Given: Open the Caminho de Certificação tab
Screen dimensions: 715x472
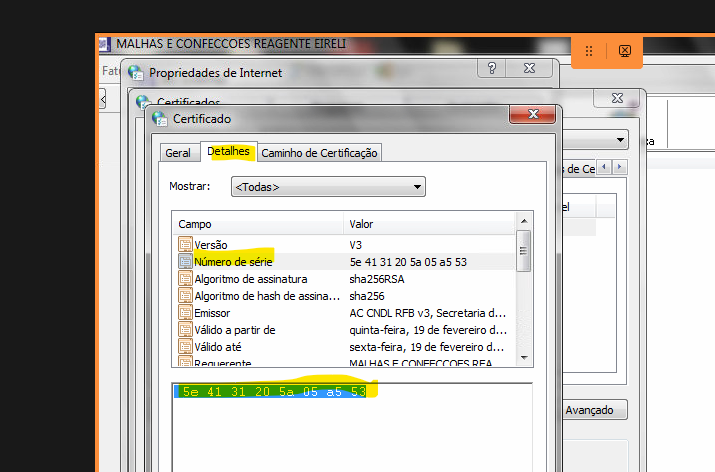Looking at the screenshot, I should click(319, 153).
